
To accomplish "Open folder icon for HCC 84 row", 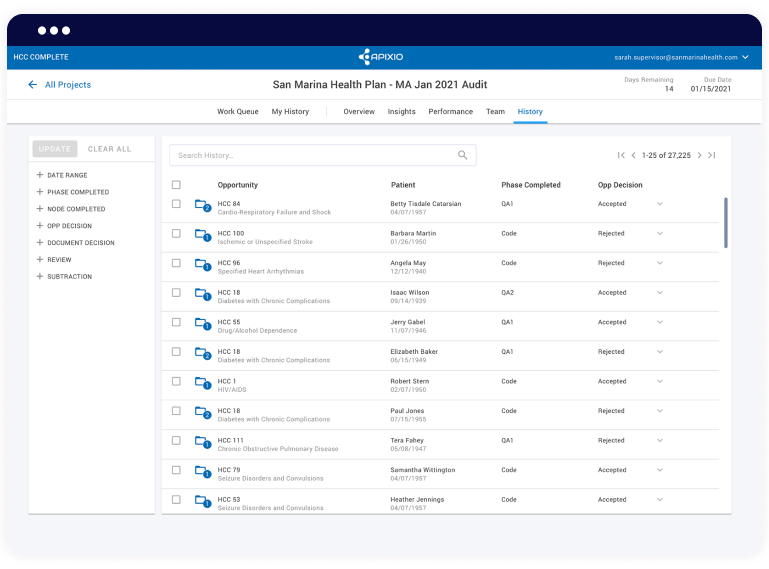I will (203, 205).
